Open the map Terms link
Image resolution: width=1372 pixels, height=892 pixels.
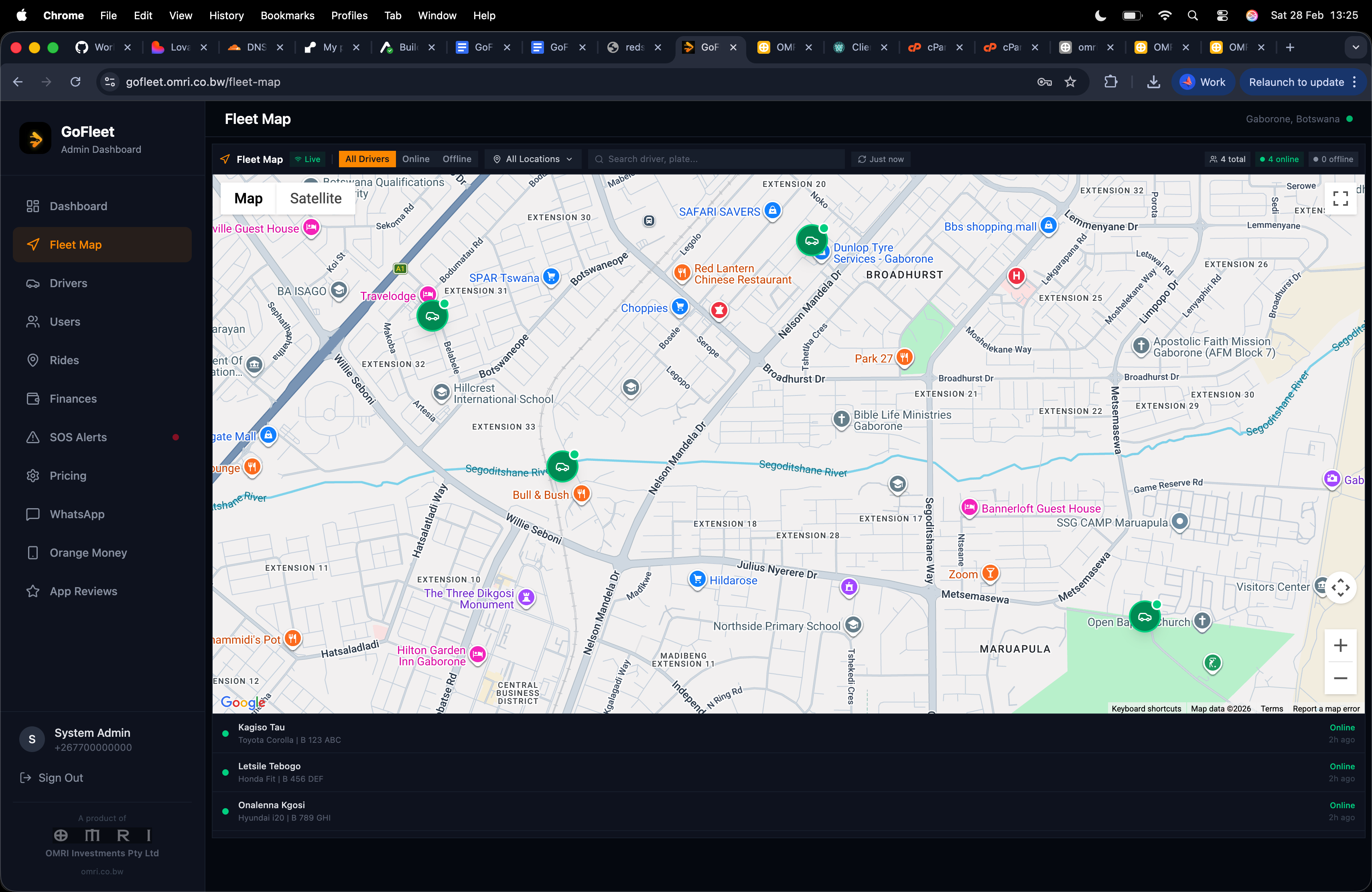1272,709
